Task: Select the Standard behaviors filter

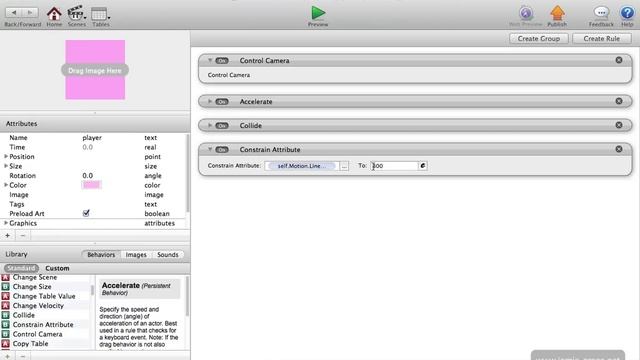Action: (22, 268)
